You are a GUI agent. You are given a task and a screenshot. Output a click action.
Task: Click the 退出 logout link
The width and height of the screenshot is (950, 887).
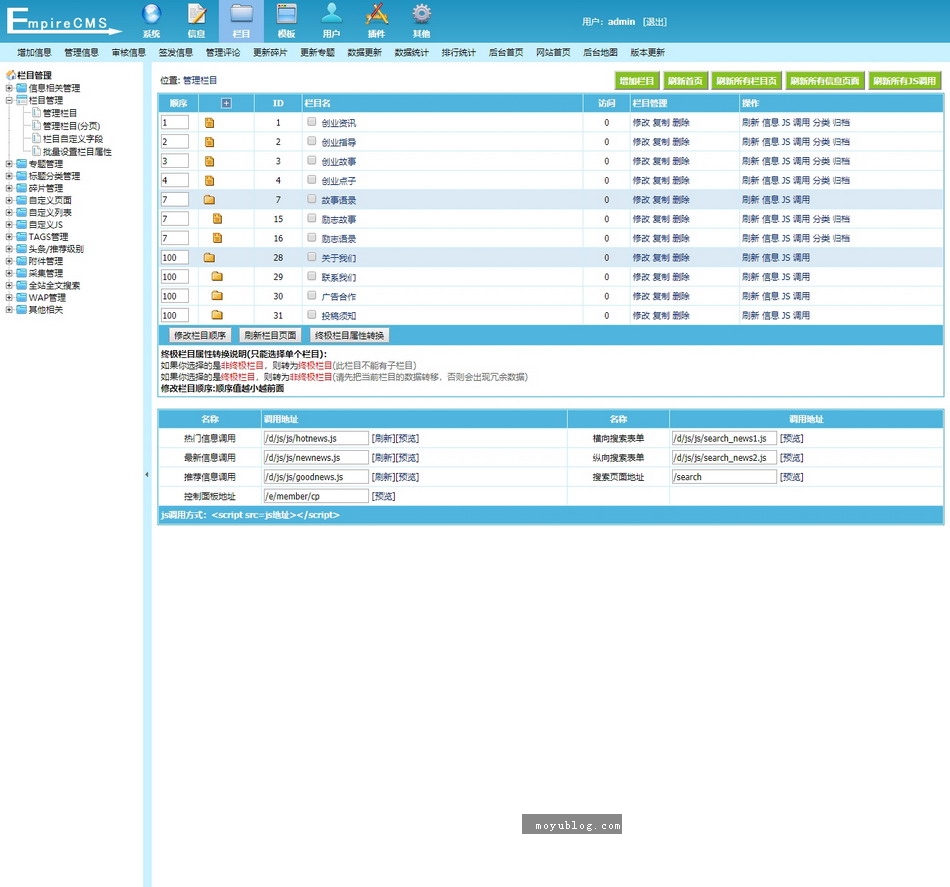pos(654,22)
